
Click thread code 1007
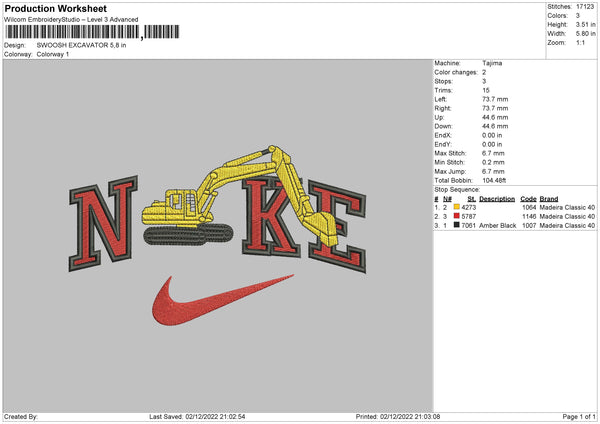529,225
